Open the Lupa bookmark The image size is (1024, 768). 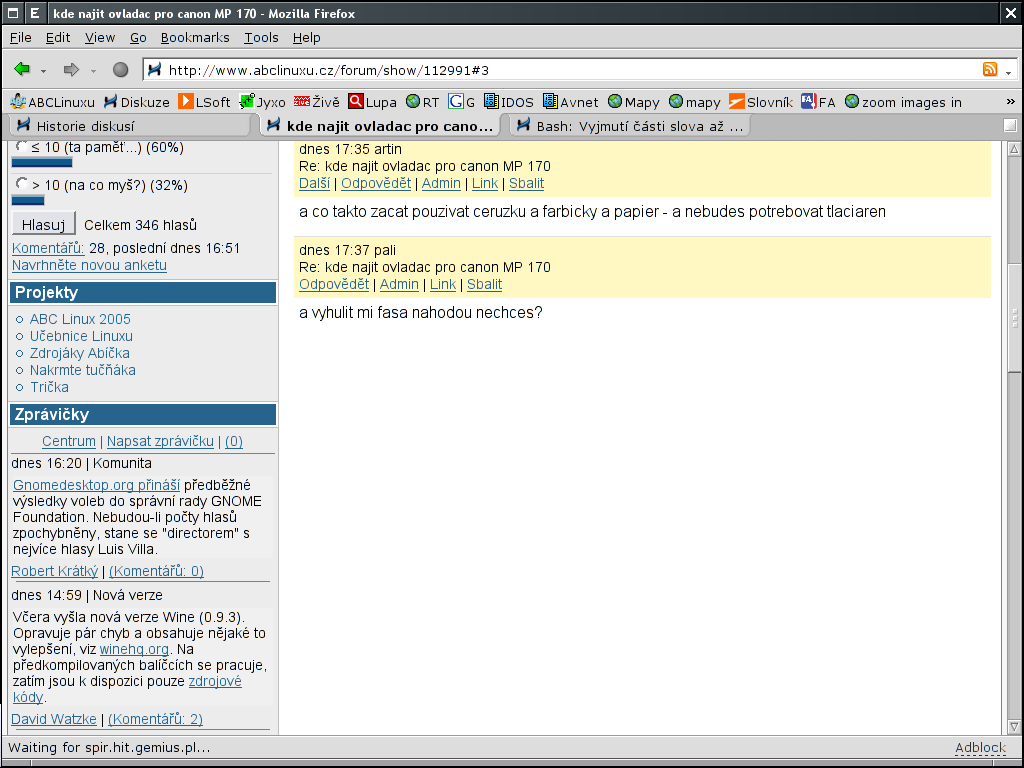pos(372,102)
